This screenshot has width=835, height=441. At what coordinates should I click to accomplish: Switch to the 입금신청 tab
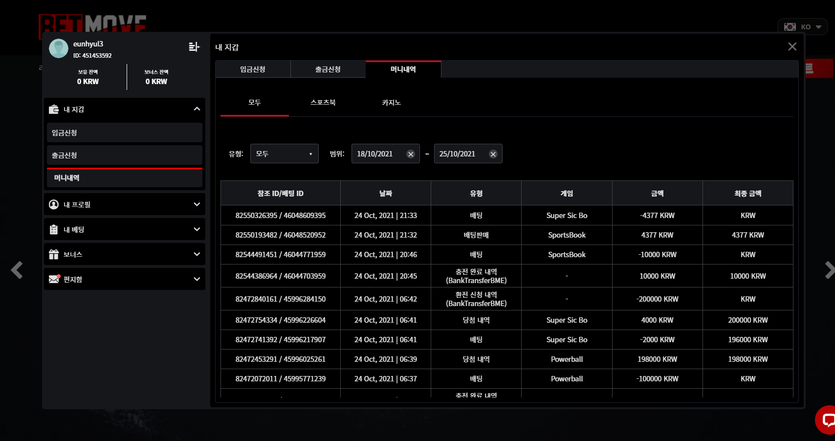tap(252, 69)
